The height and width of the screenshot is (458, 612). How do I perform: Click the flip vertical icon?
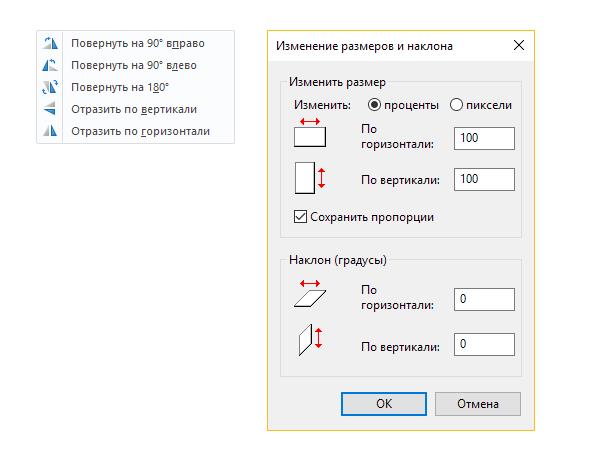tap(50, 109)
